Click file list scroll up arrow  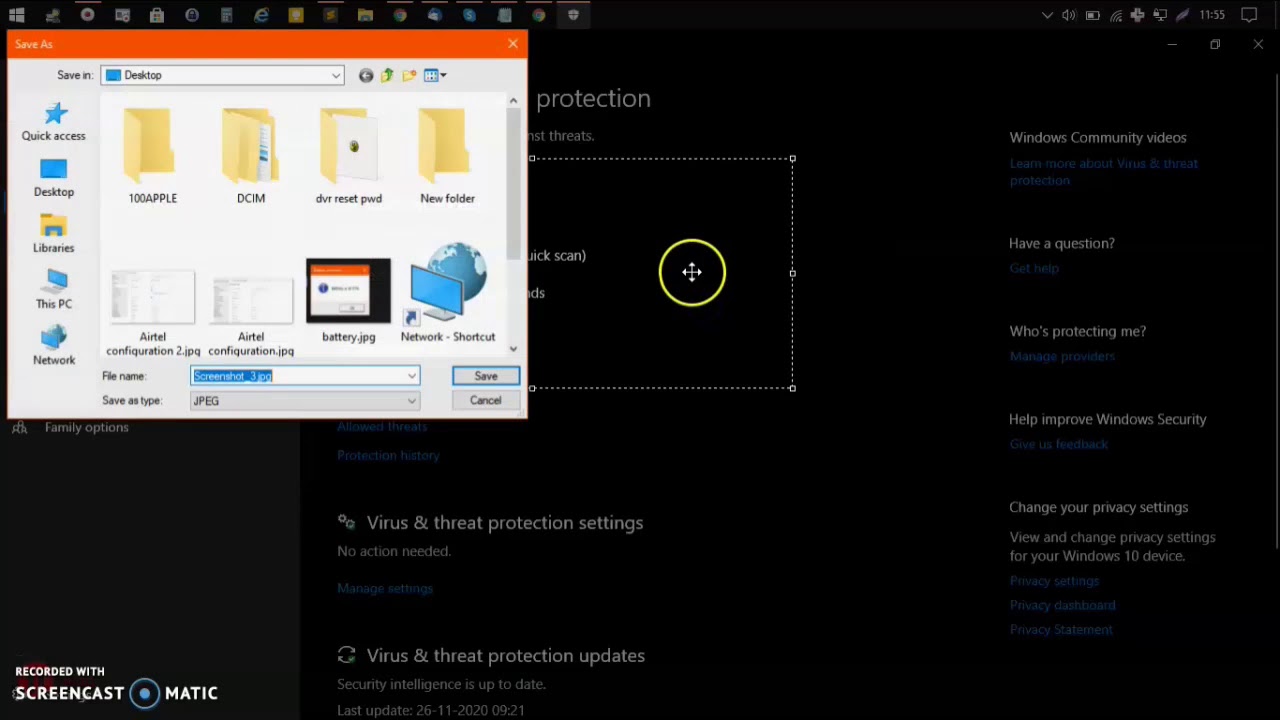(513, 100)
